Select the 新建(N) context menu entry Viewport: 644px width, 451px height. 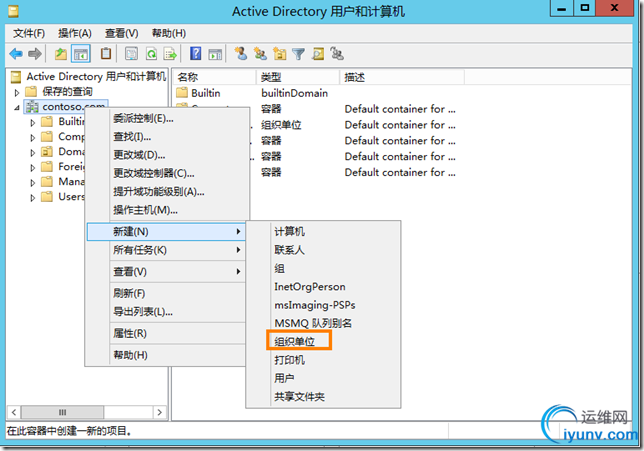(166, 232)
